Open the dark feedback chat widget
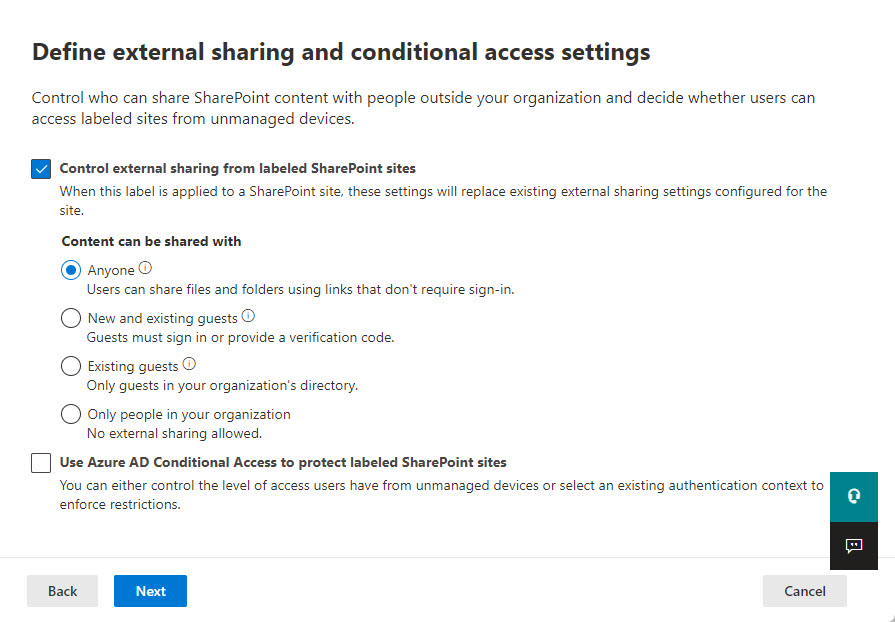Image resolution: width=895 pixels, height=622 pixels. coord(853,545)
